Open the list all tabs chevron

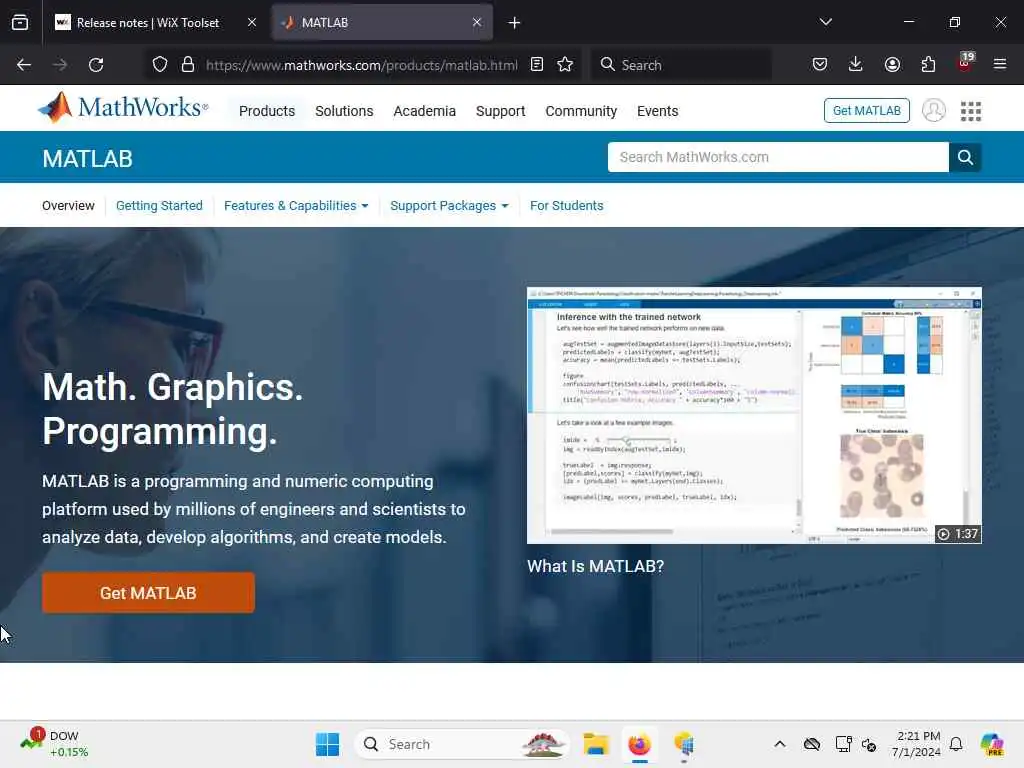click(x=826, y=22)
